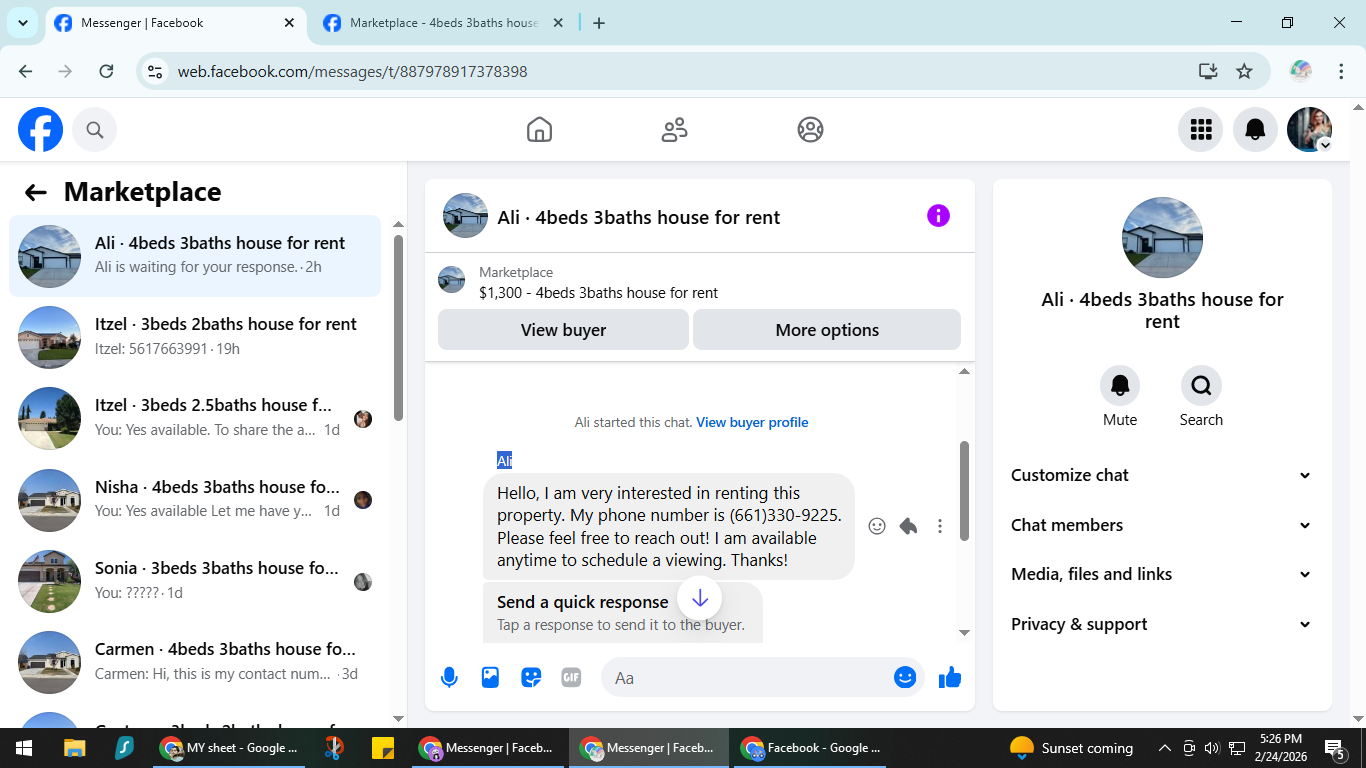This screenshot has width=1366, height=768.
Task: Expand the Chat members section
Action: pos(1162,525)
